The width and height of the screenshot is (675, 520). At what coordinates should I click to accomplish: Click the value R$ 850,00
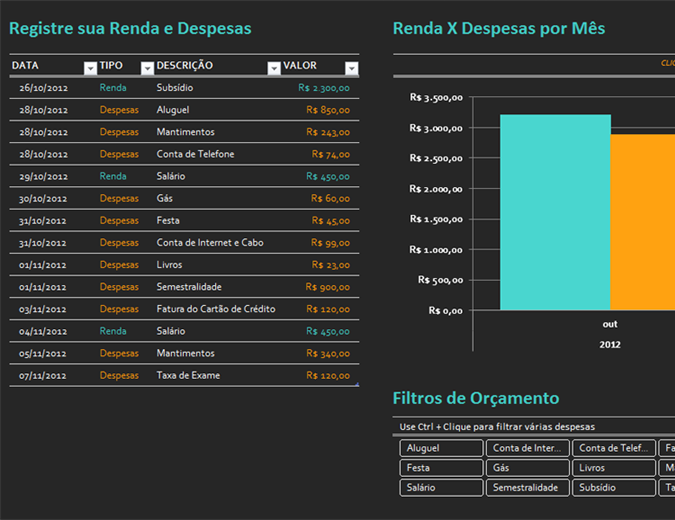tap(328, 110)
